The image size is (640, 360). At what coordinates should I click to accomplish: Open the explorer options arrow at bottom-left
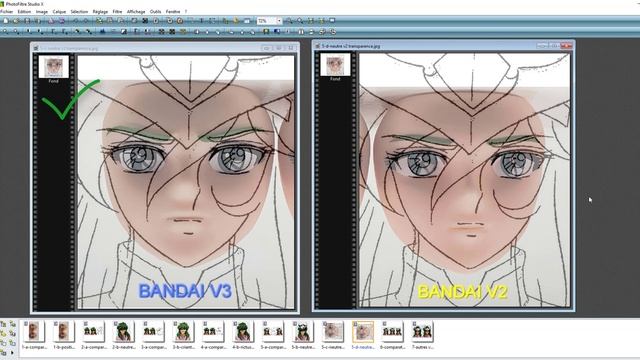tap(12, 352)
